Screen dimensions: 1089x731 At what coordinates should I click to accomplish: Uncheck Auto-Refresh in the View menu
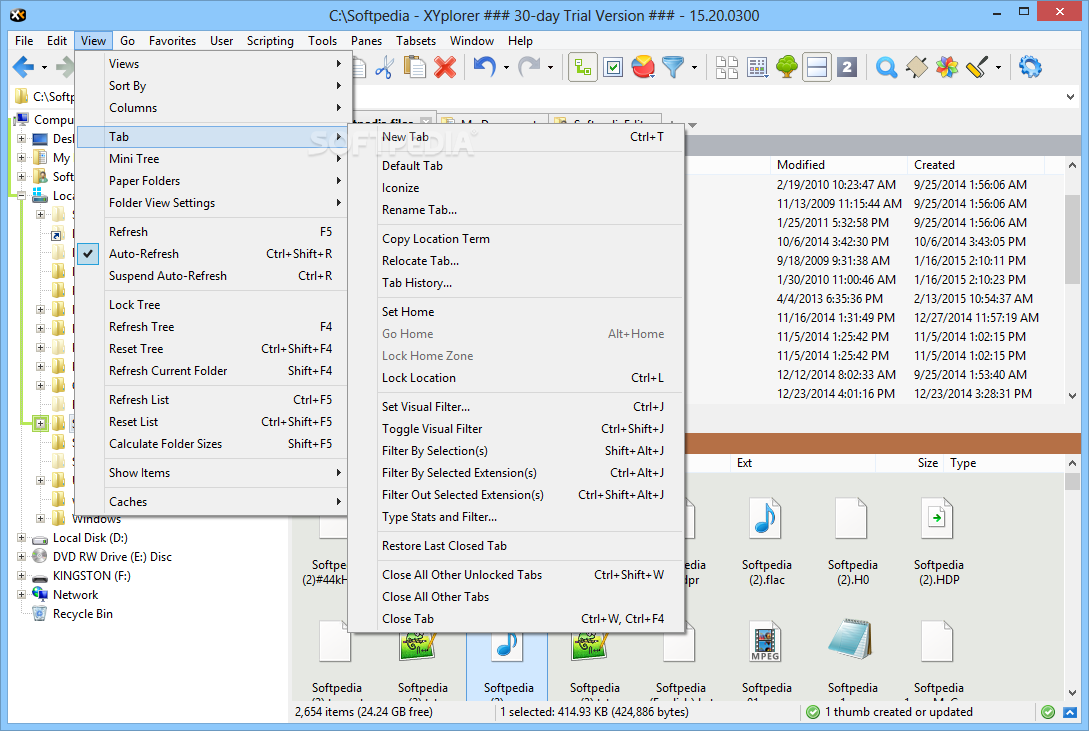[x=211, y=254]
